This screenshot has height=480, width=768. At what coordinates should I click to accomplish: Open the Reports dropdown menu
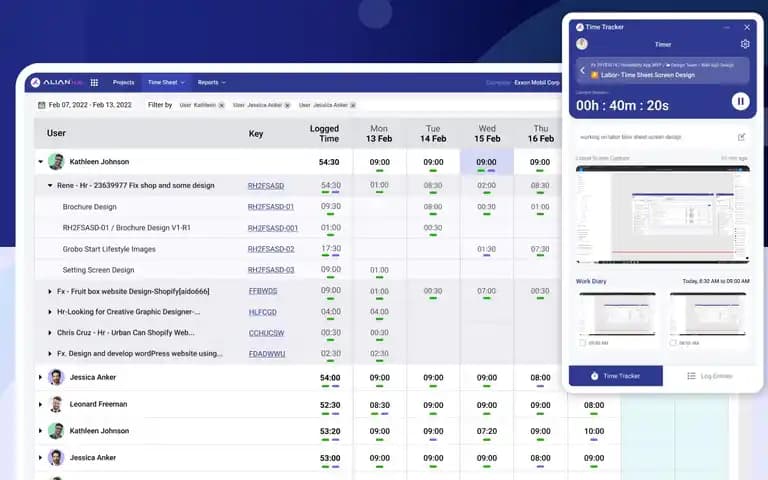[x=212, y=82]
